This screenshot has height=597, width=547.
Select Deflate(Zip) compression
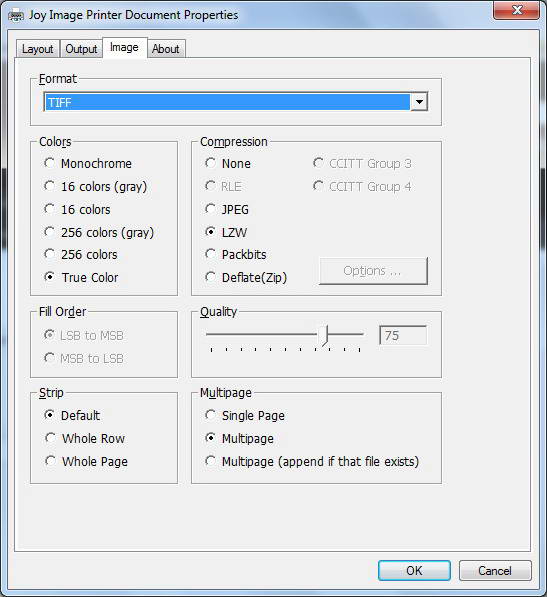tap(246, 278)
